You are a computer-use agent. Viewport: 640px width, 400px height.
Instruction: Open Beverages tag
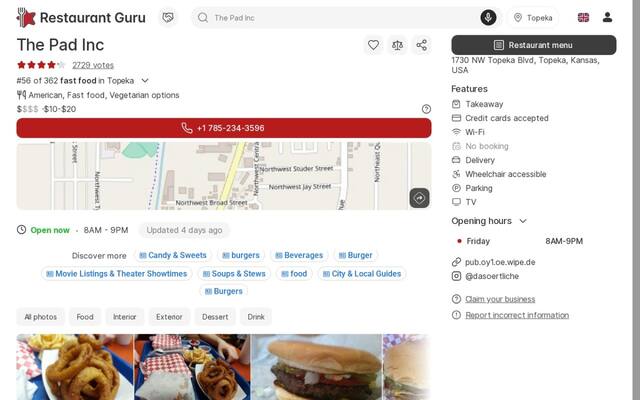[x=299, y=256]
